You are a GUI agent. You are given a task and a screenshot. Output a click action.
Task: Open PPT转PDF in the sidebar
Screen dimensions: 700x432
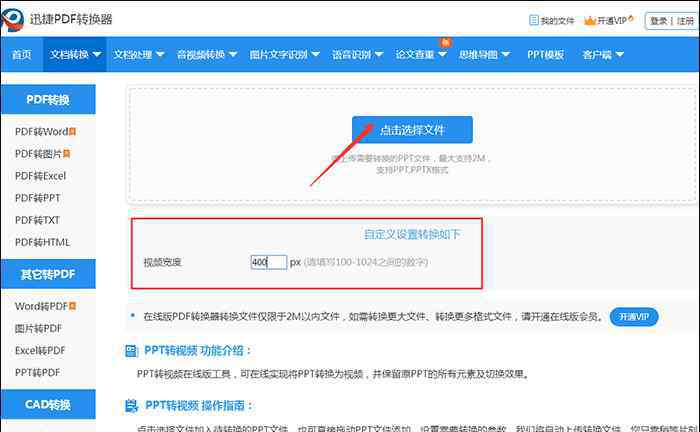[x=38, y=372]
